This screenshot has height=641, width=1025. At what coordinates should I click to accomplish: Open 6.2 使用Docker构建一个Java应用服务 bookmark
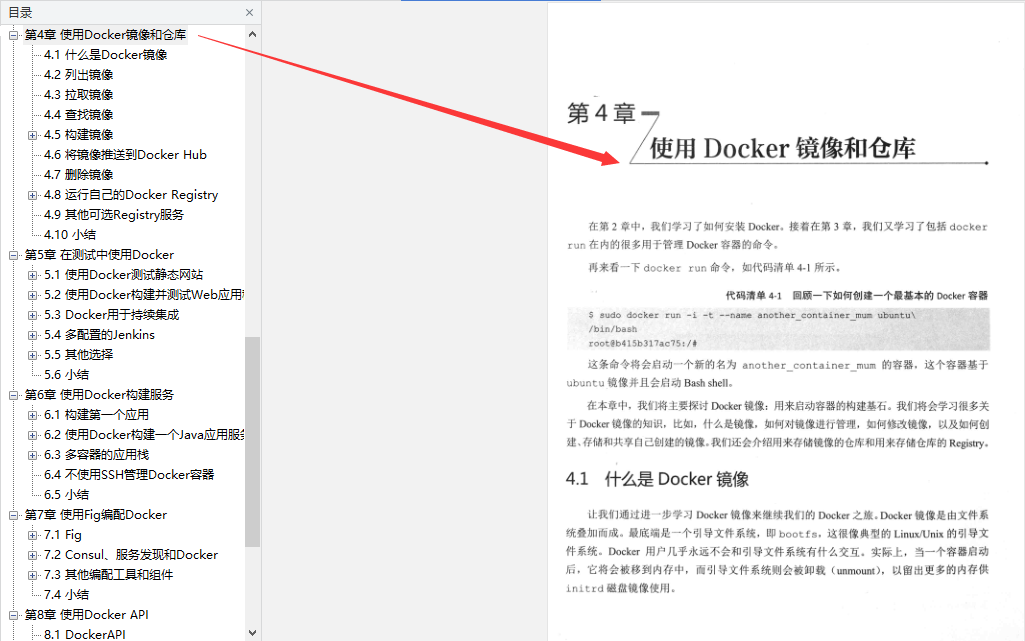144,435
